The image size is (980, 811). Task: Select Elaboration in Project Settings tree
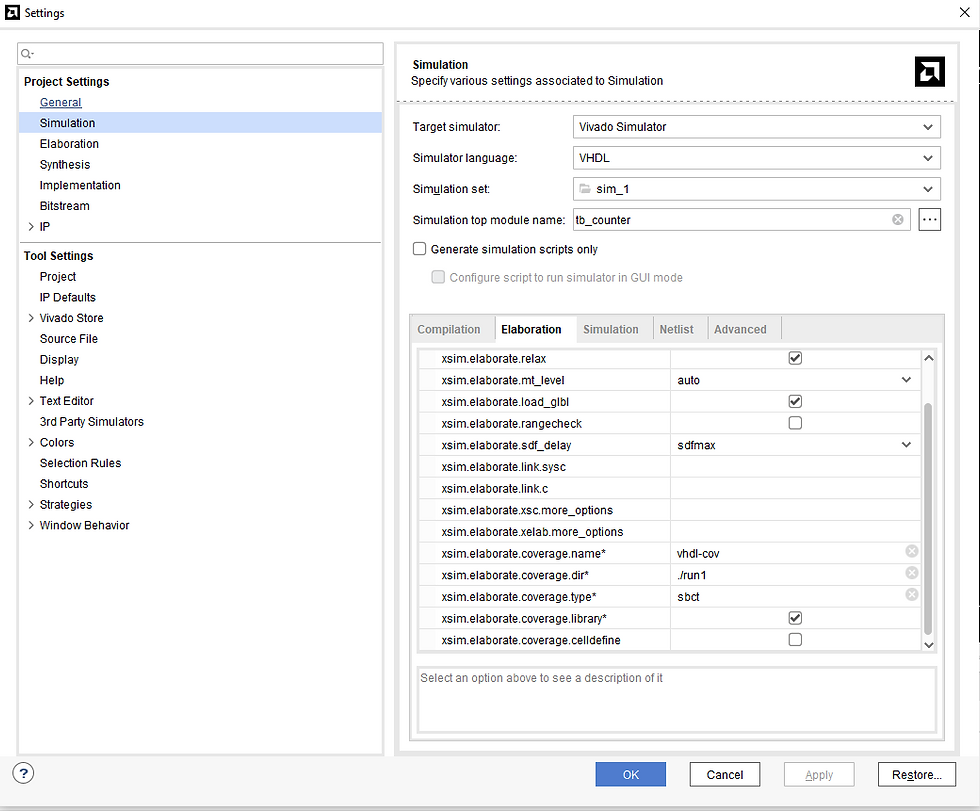click(x=69, y=144)
